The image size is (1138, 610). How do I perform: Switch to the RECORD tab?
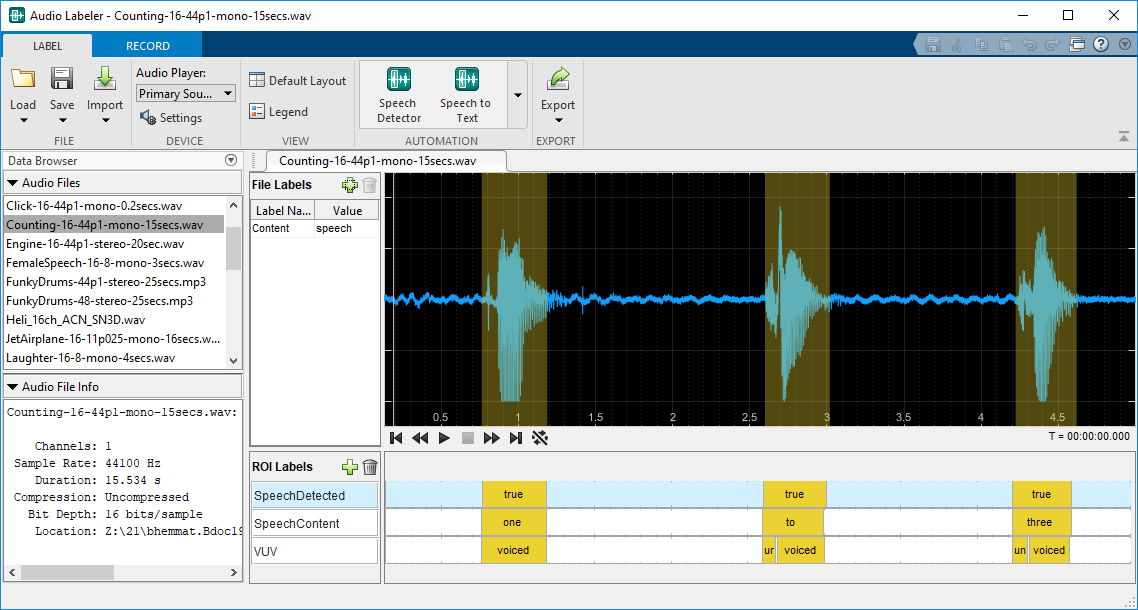(x=147, y=46)
